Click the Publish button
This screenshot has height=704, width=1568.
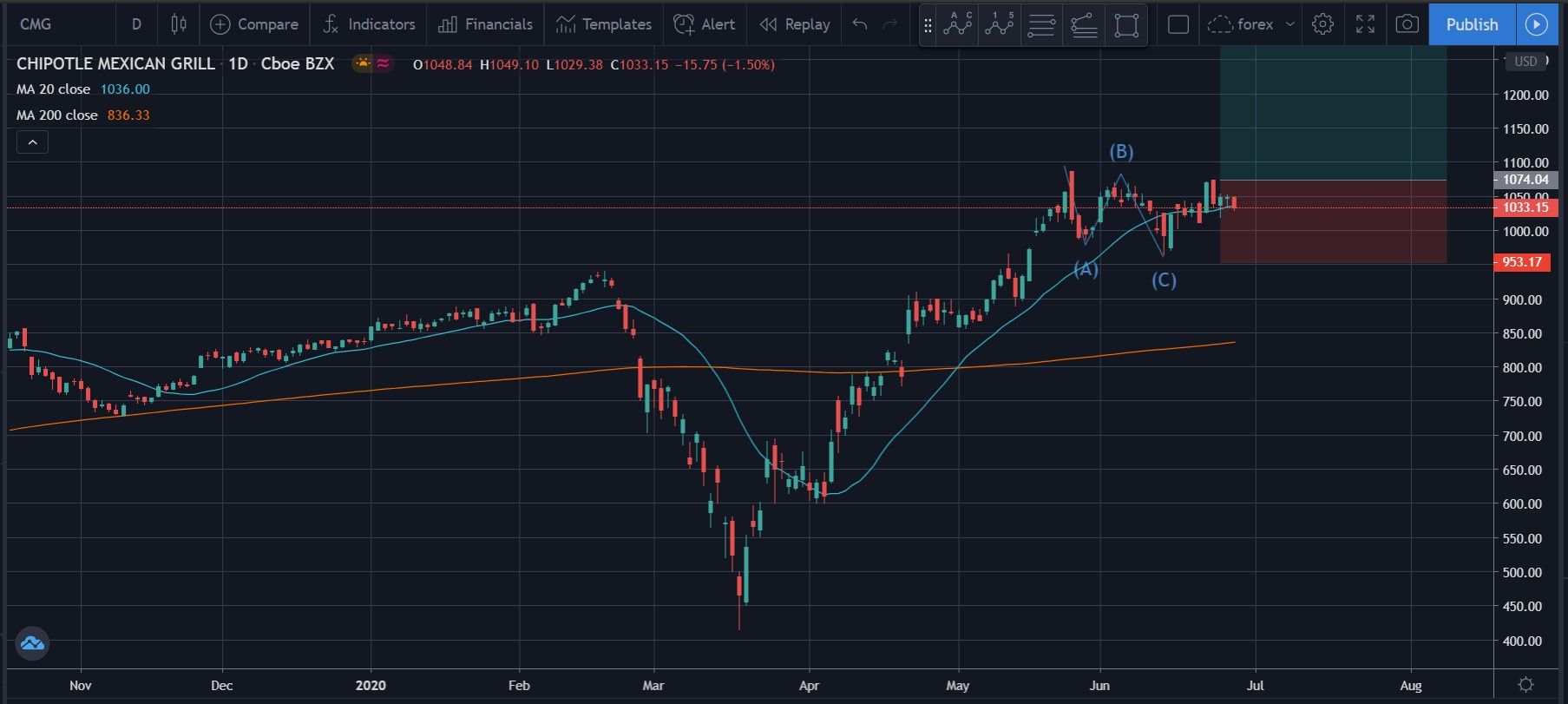coord(1472,24)
